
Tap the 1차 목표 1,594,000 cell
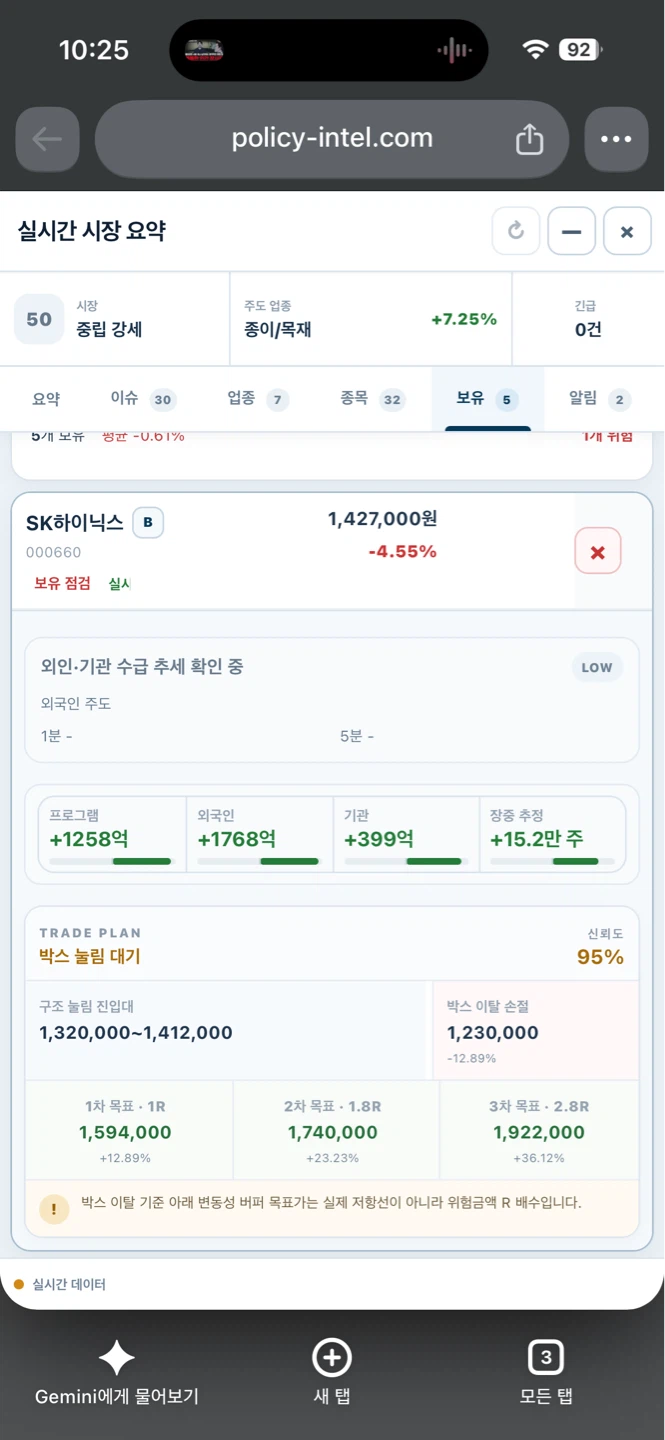125,1131
